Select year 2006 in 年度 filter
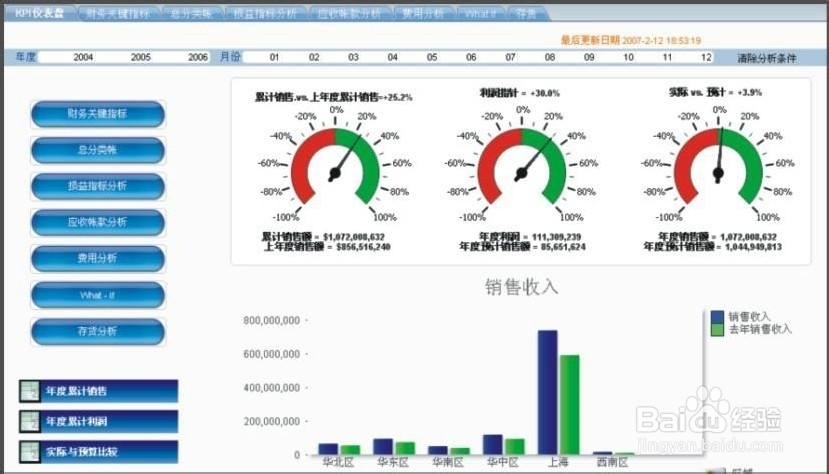Screen dimensions: 829x474 pos(198,57)
